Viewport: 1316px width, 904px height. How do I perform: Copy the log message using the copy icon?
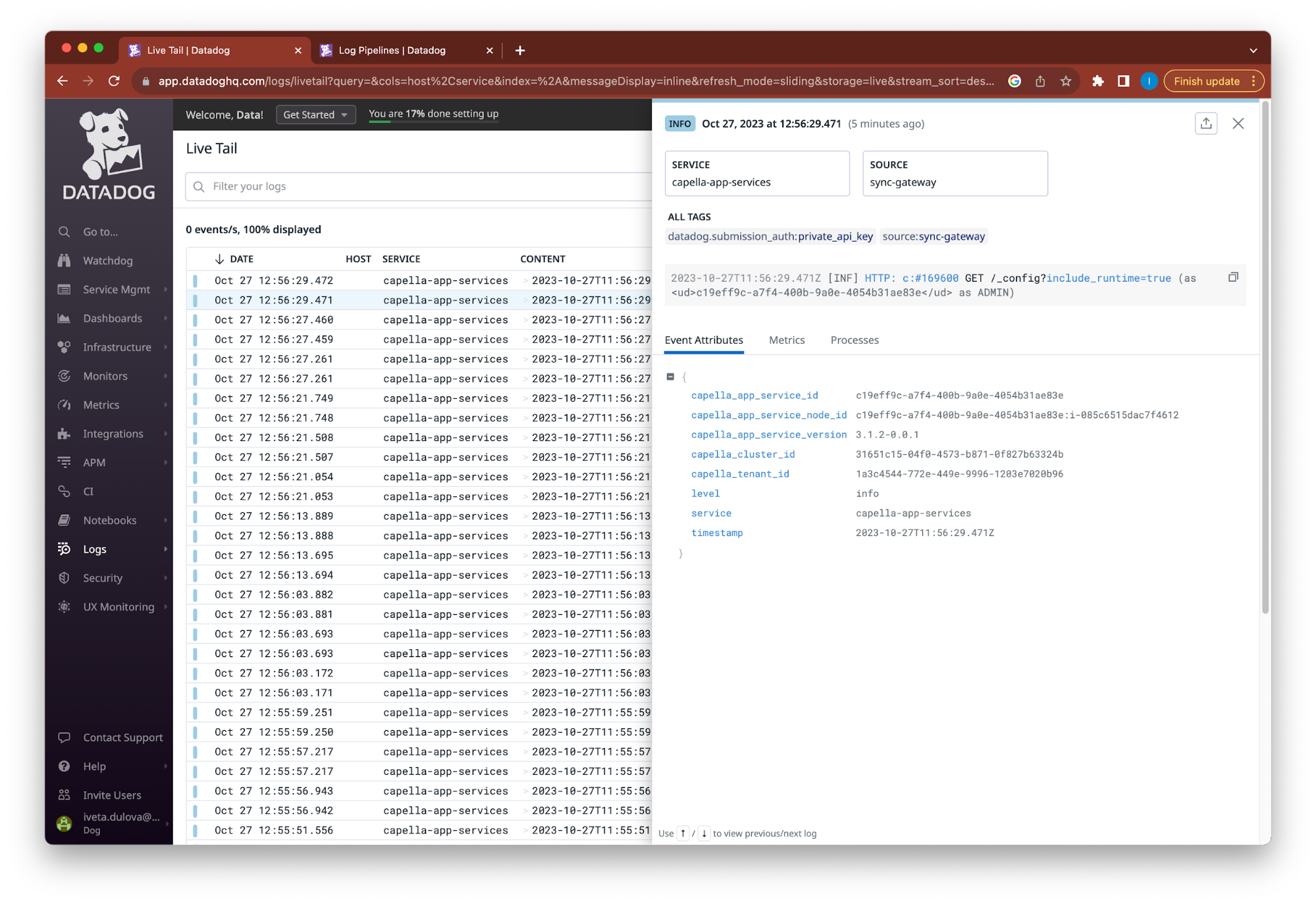pyautogui.click(x=1232, y=277)
